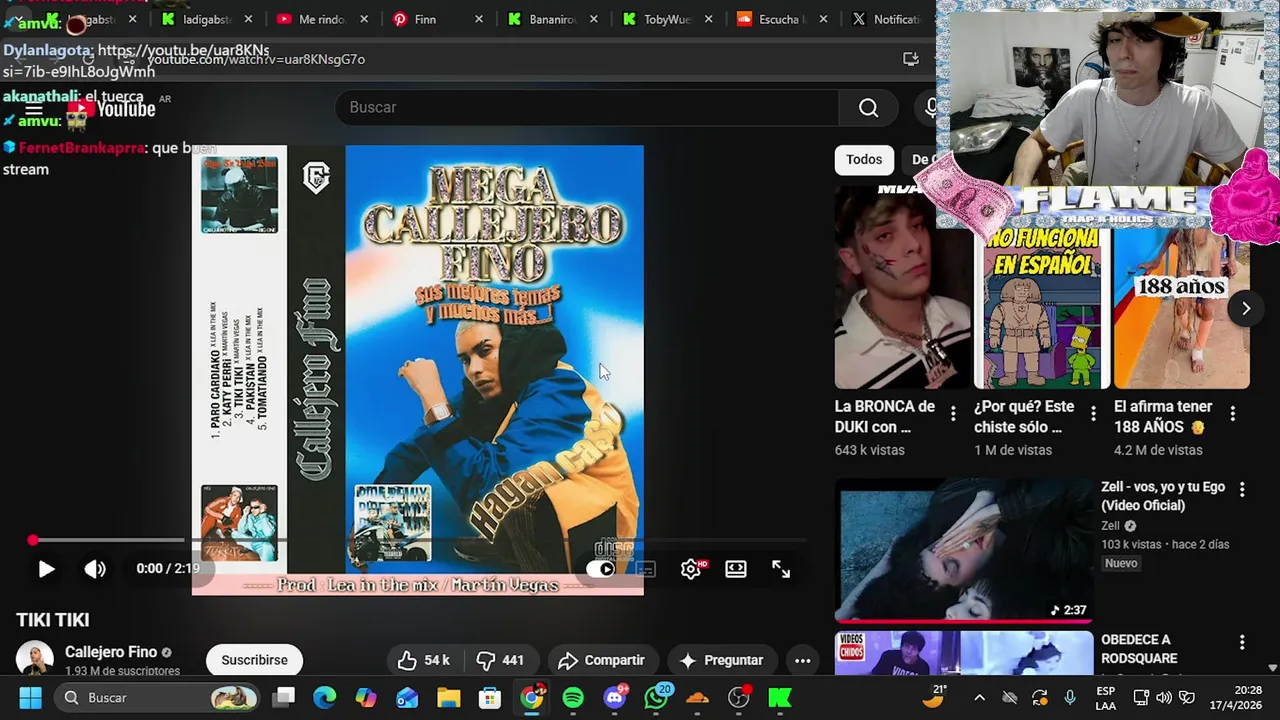This screenshot has width=1280, height=720.
Task: Click the microphone tray icon
Action: [x=1070, y=697]
